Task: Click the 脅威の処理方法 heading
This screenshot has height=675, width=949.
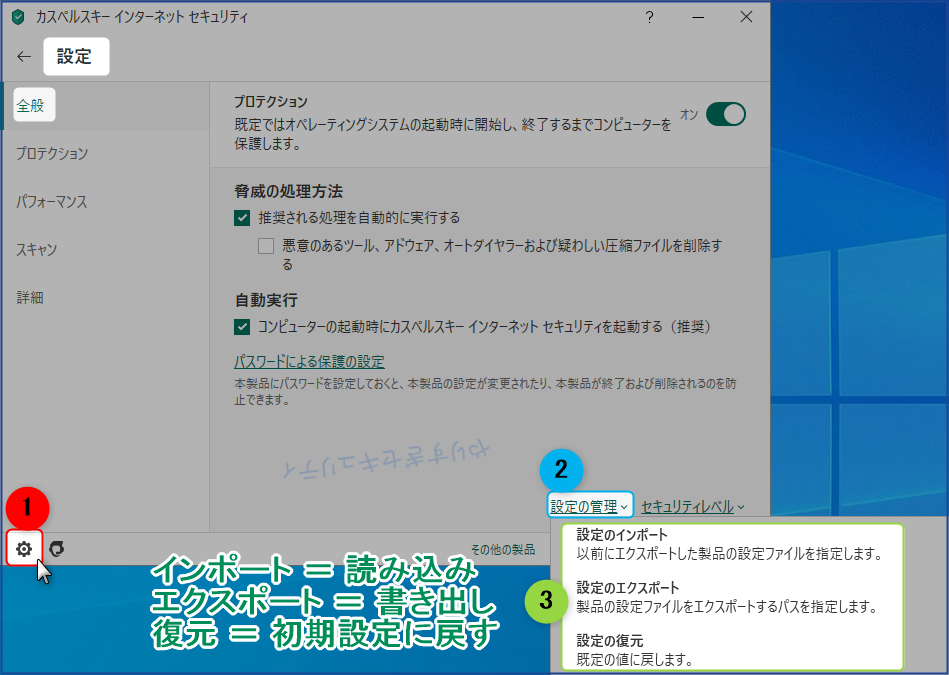Action: (x=289, y=191)
